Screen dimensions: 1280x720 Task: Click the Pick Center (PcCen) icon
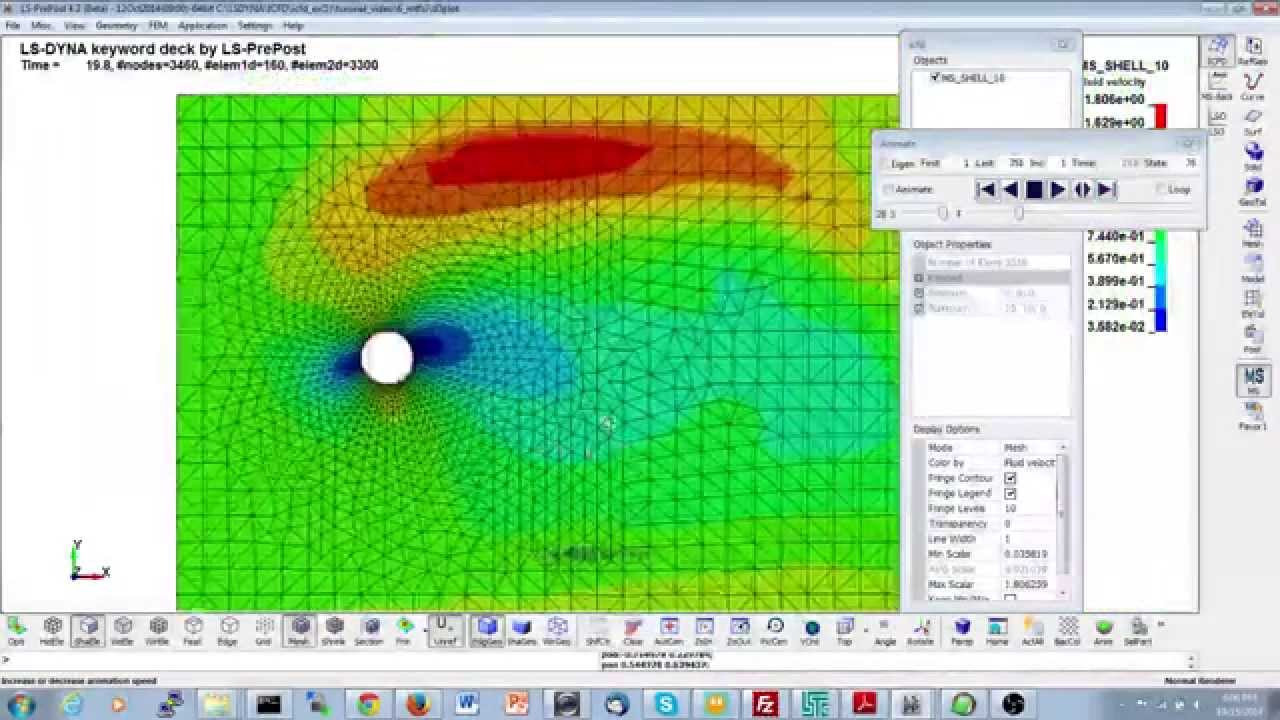click(775, 629)
